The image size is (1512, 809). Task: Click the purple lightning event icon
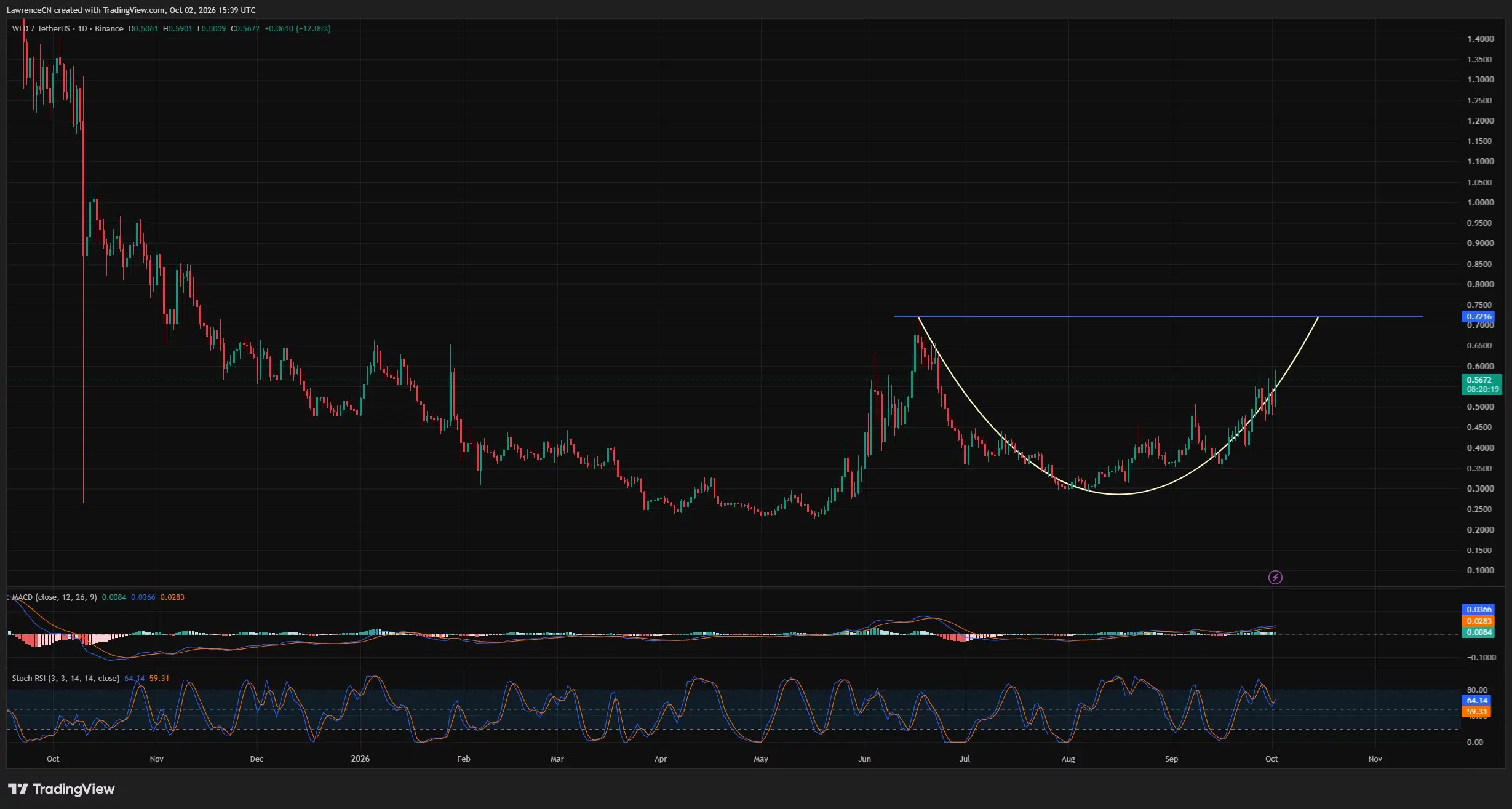point(1275,577)
